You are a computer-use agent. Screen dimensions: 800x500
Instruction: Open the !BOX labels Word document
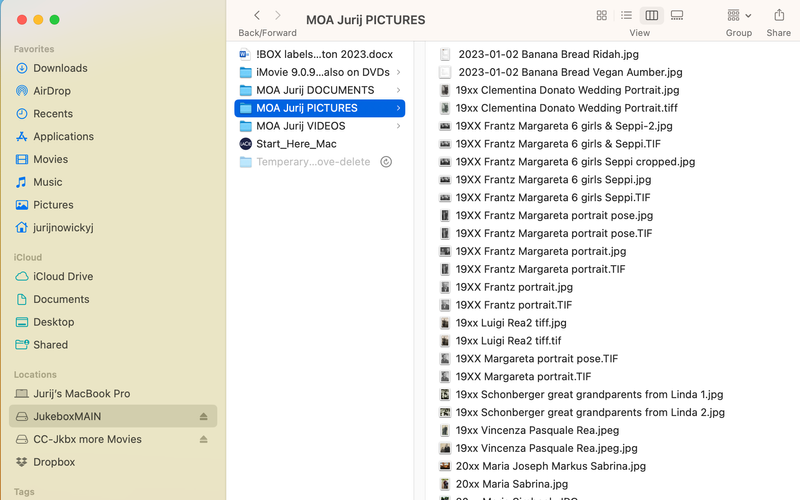(312, 54)
